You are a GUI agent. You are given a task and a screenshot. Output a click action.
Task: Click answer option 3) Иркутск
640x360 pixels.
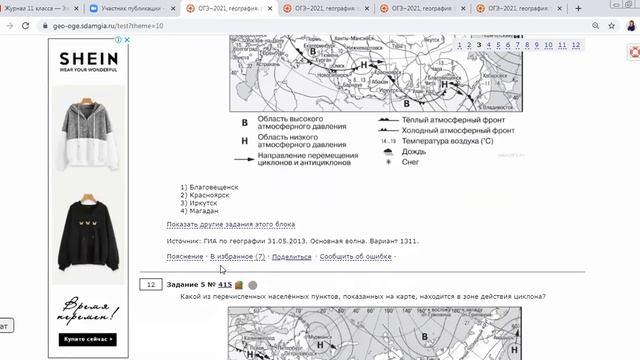199,203
